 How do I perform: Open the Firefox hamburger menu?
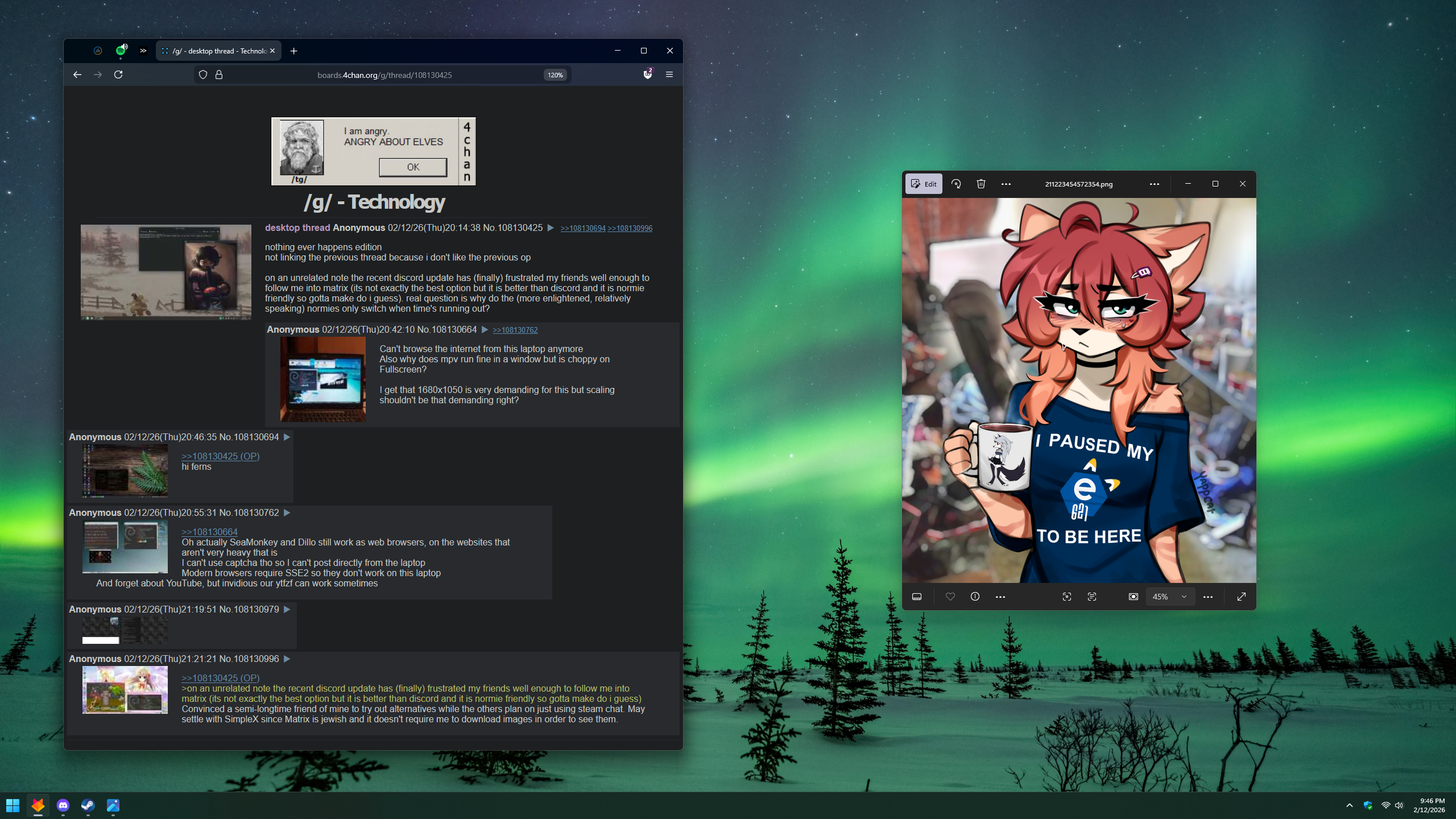[669, 75]
